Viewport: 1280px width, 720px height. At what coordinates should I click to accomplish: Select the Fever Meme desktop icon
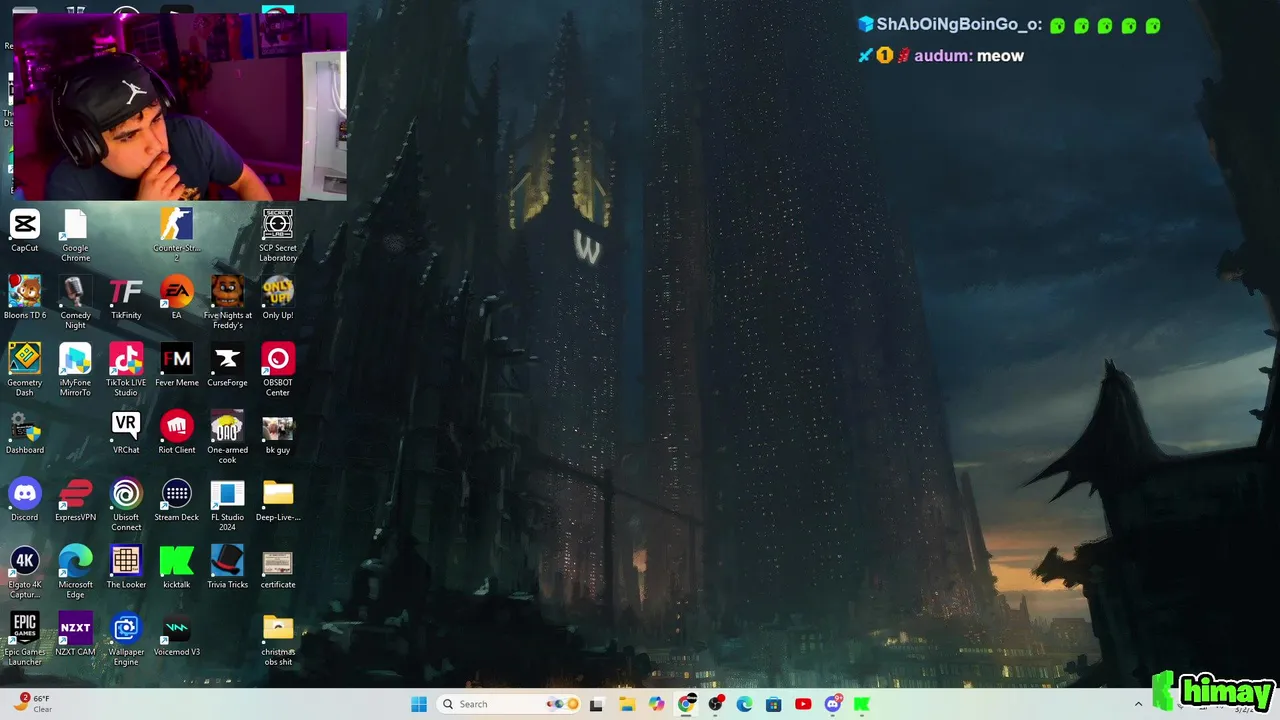177,365
